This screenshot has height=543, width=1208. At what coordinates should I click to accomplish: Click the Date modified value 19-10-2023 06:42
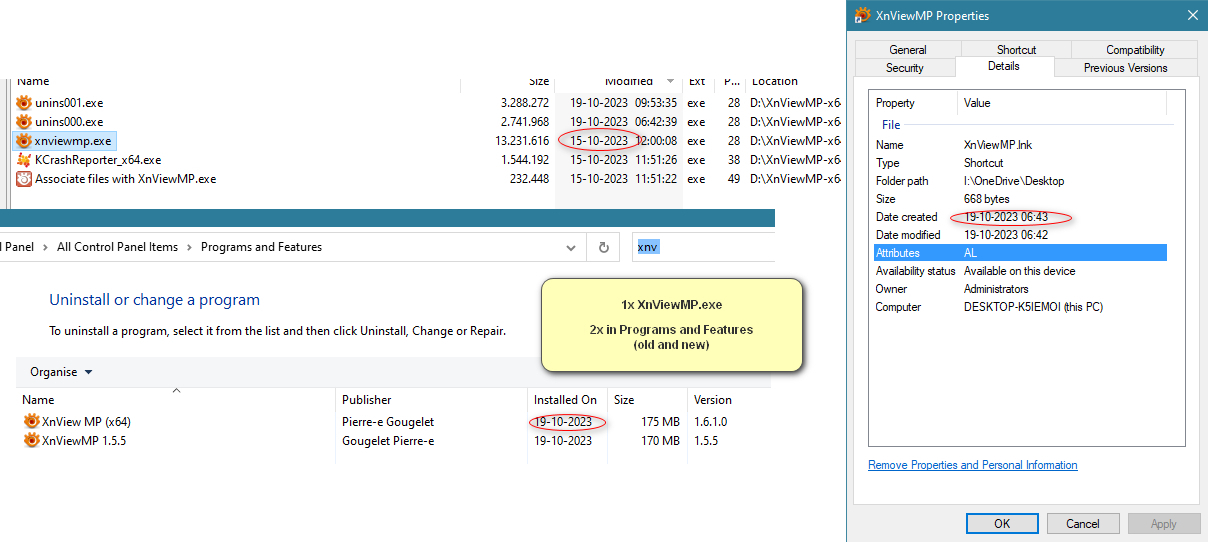(1006, 235)
